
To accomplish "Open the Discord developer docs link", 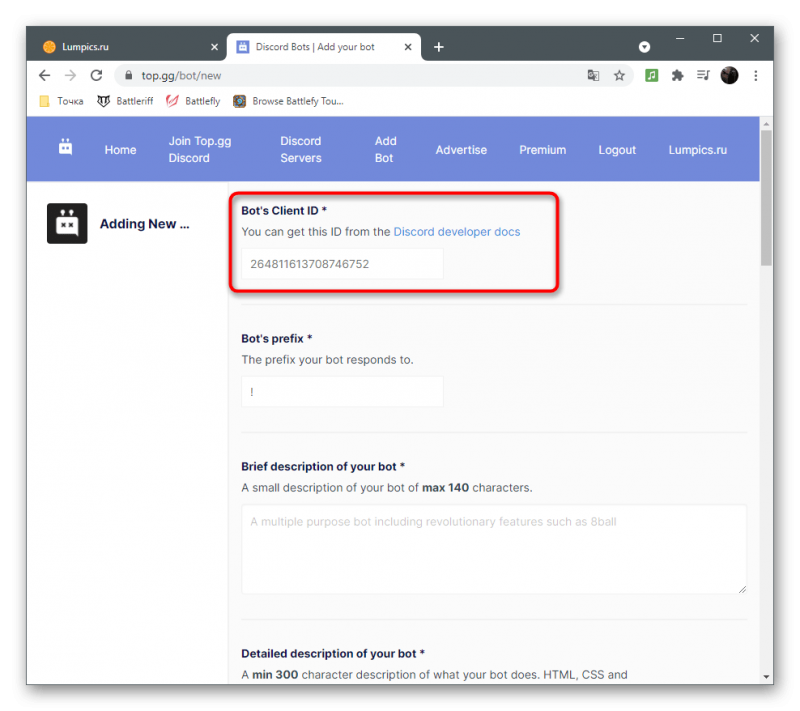I will 457,232.
